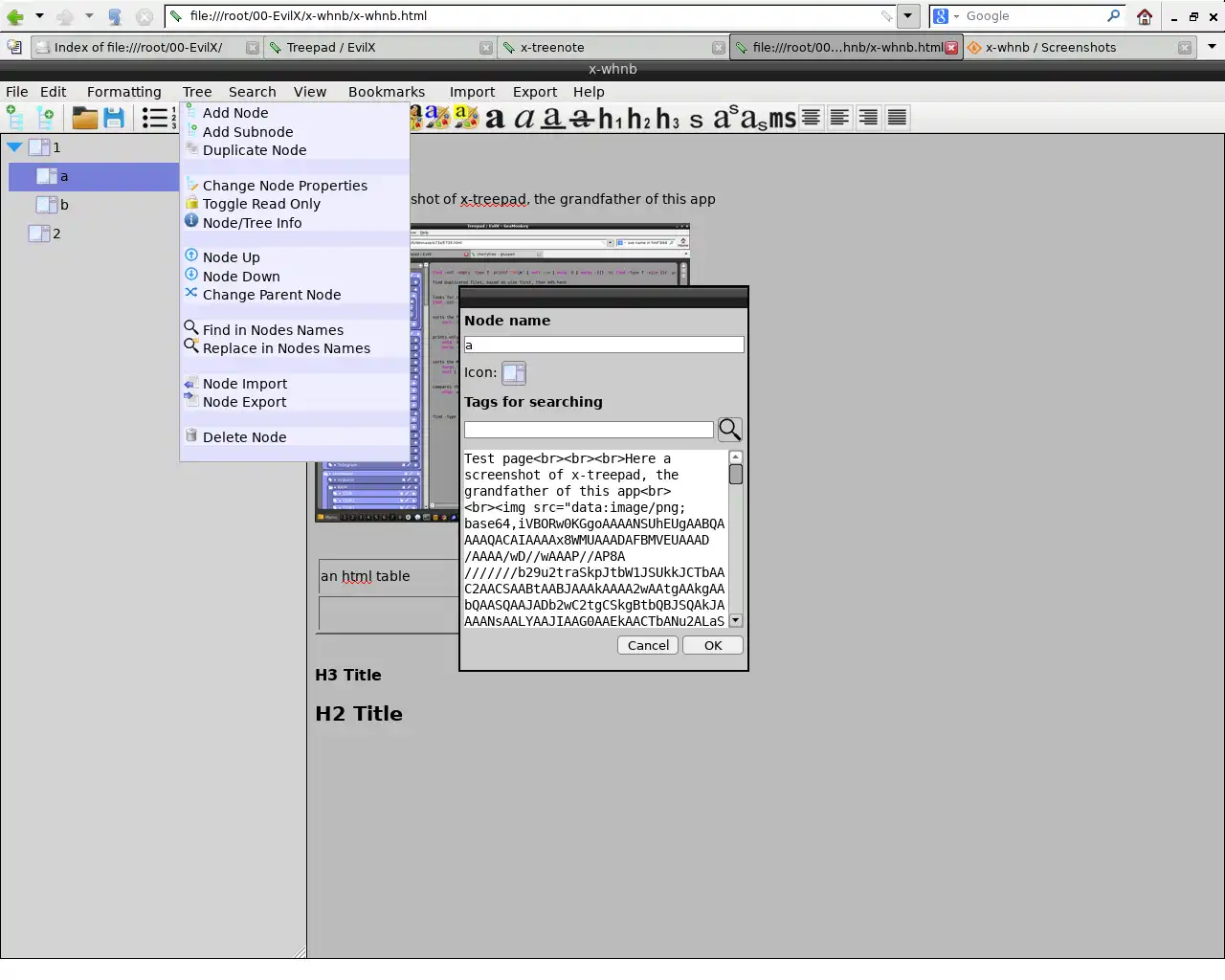Click the "H2 Title" heading text
The height and width of the screenshot is (980, 1225).
click(x=359, y=714)
